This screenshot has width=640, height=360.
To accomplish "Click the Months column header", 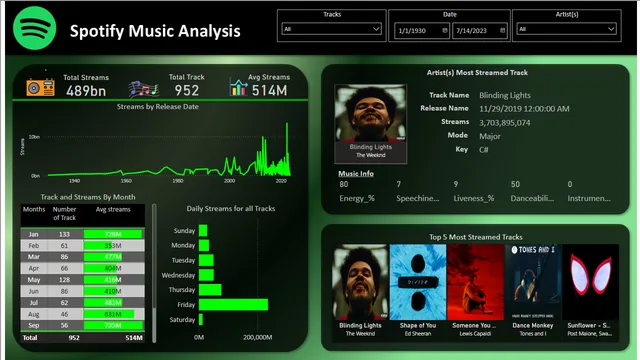I will pos(34,209).
